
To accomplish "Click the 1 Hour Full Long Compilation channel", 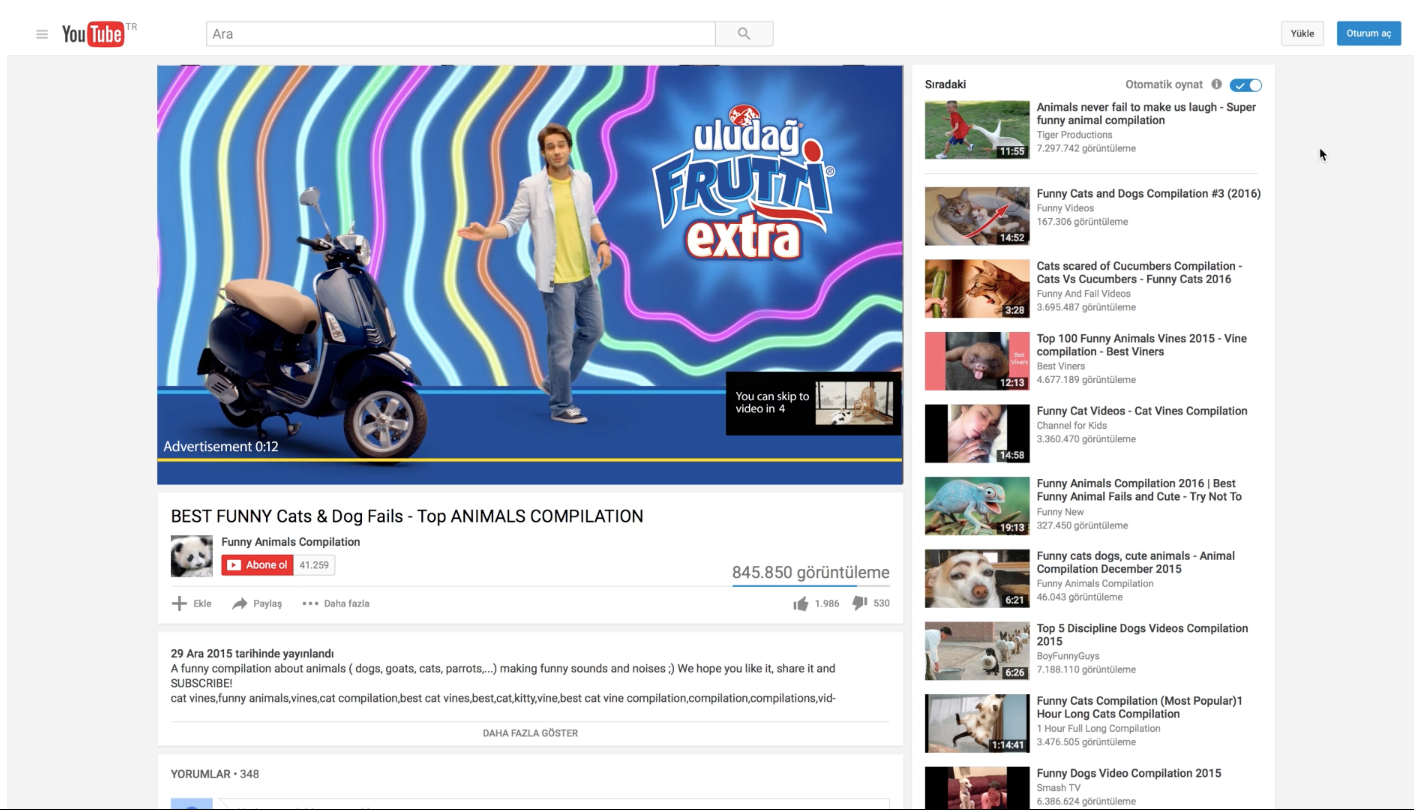I will pos(1099,728).
